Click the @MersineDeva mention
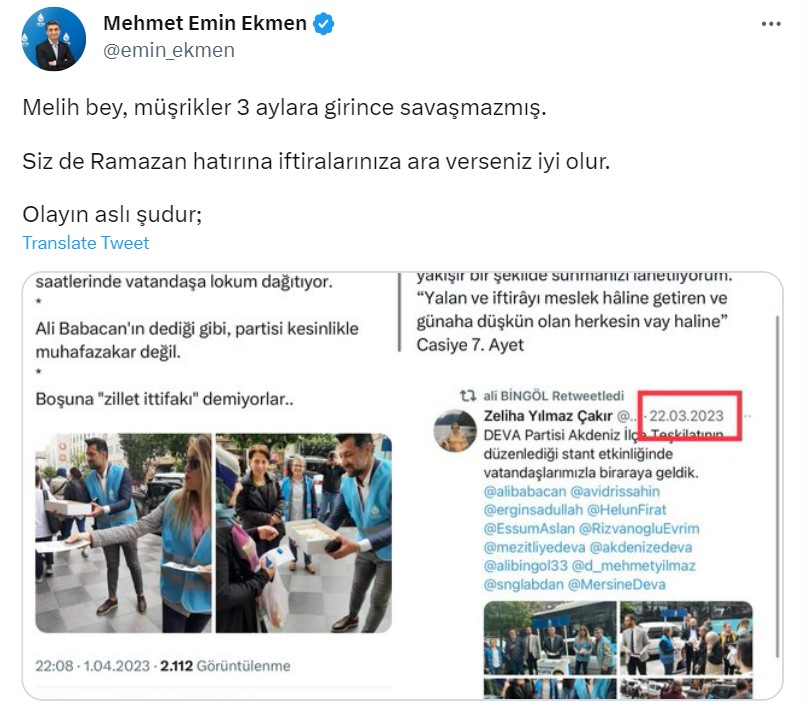Screen dimensions: 806x706 617,584
